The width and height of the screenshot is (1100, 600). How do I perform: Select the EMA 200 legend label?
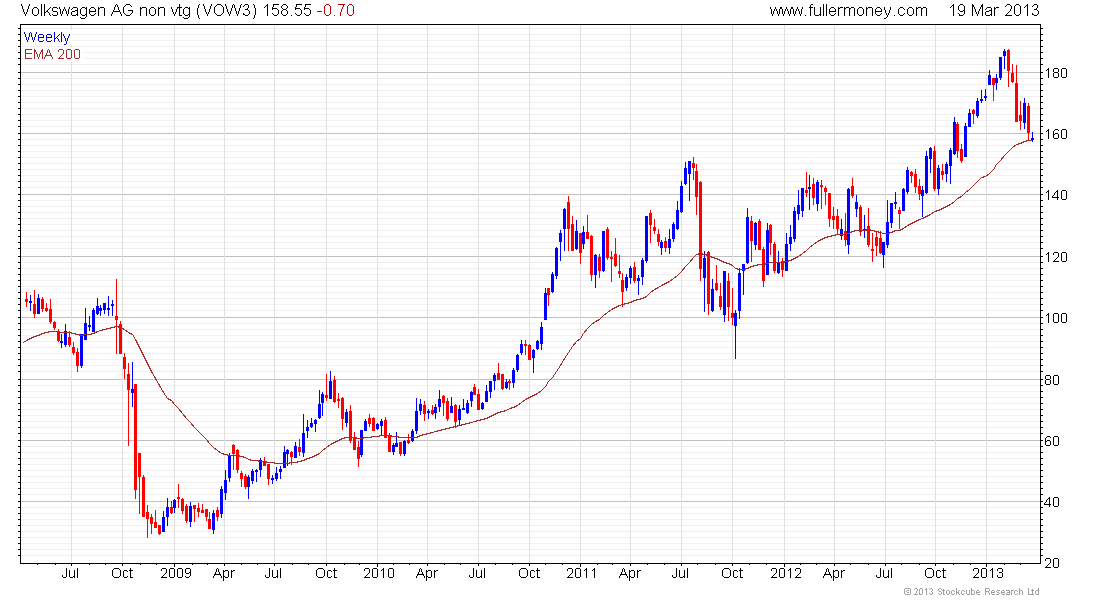[53, 54]
